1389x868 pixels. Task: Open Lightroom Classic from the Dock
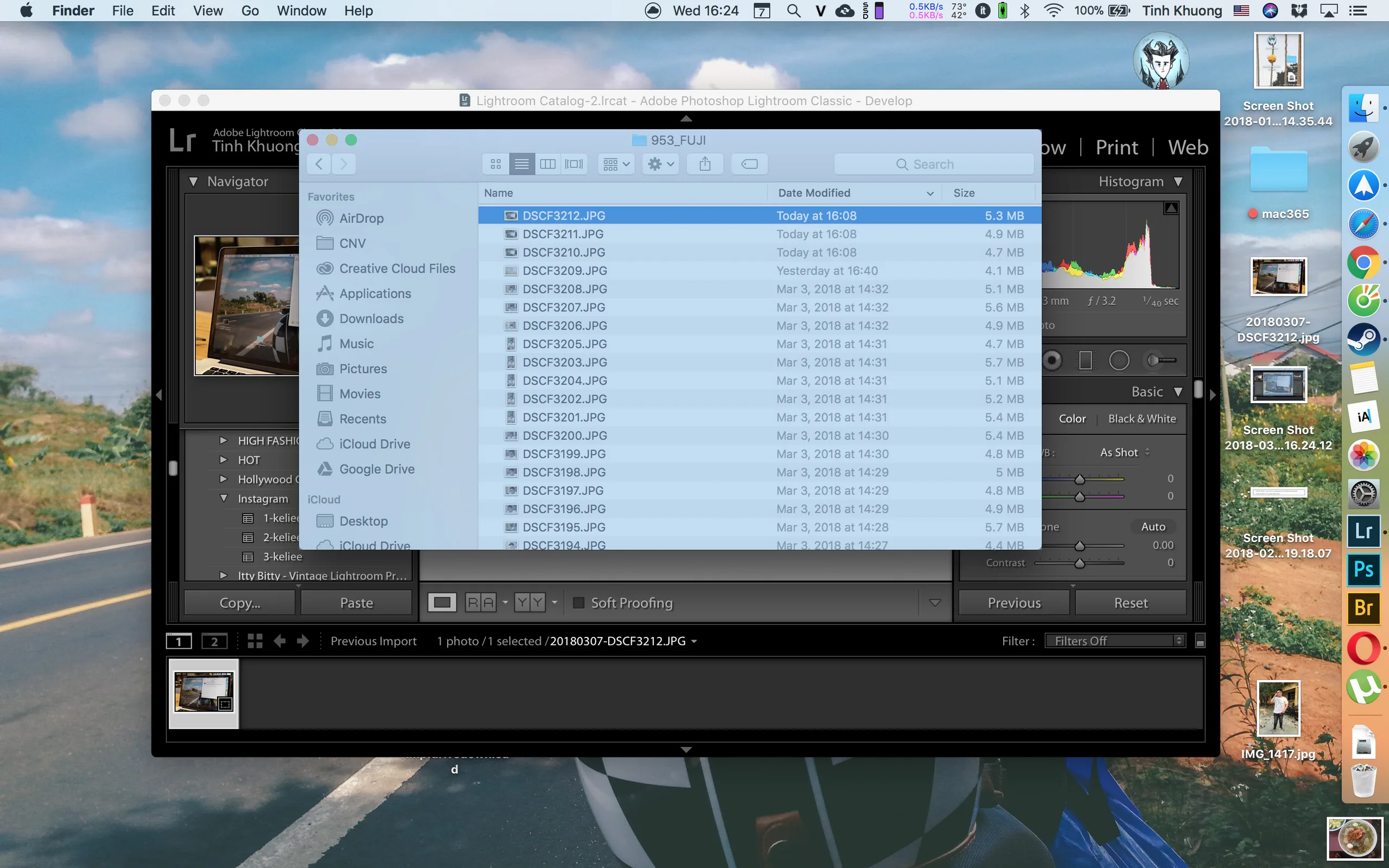point(1363,531)
